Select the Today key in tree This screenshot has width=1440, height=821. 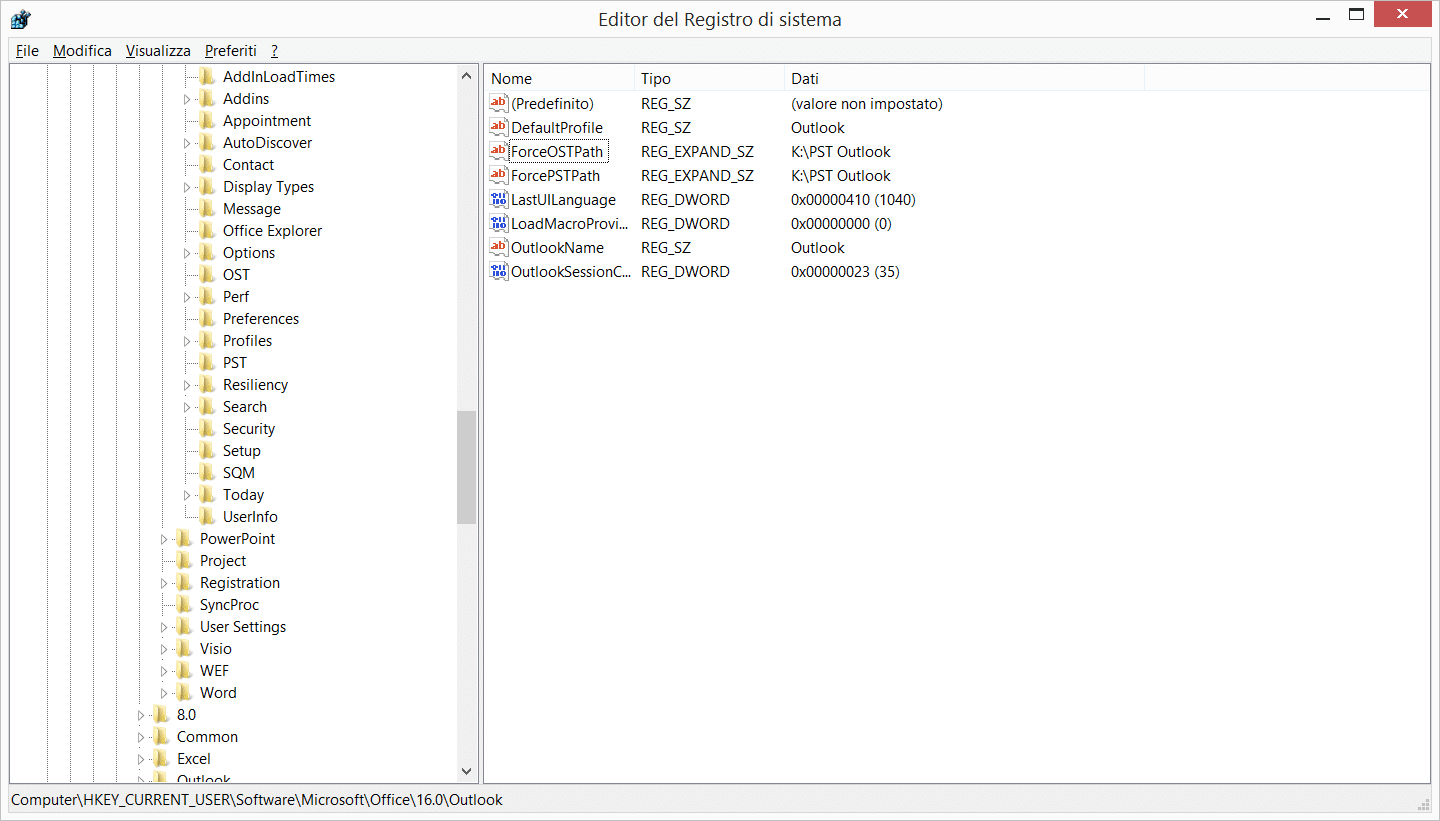click(x=243, y=495)
